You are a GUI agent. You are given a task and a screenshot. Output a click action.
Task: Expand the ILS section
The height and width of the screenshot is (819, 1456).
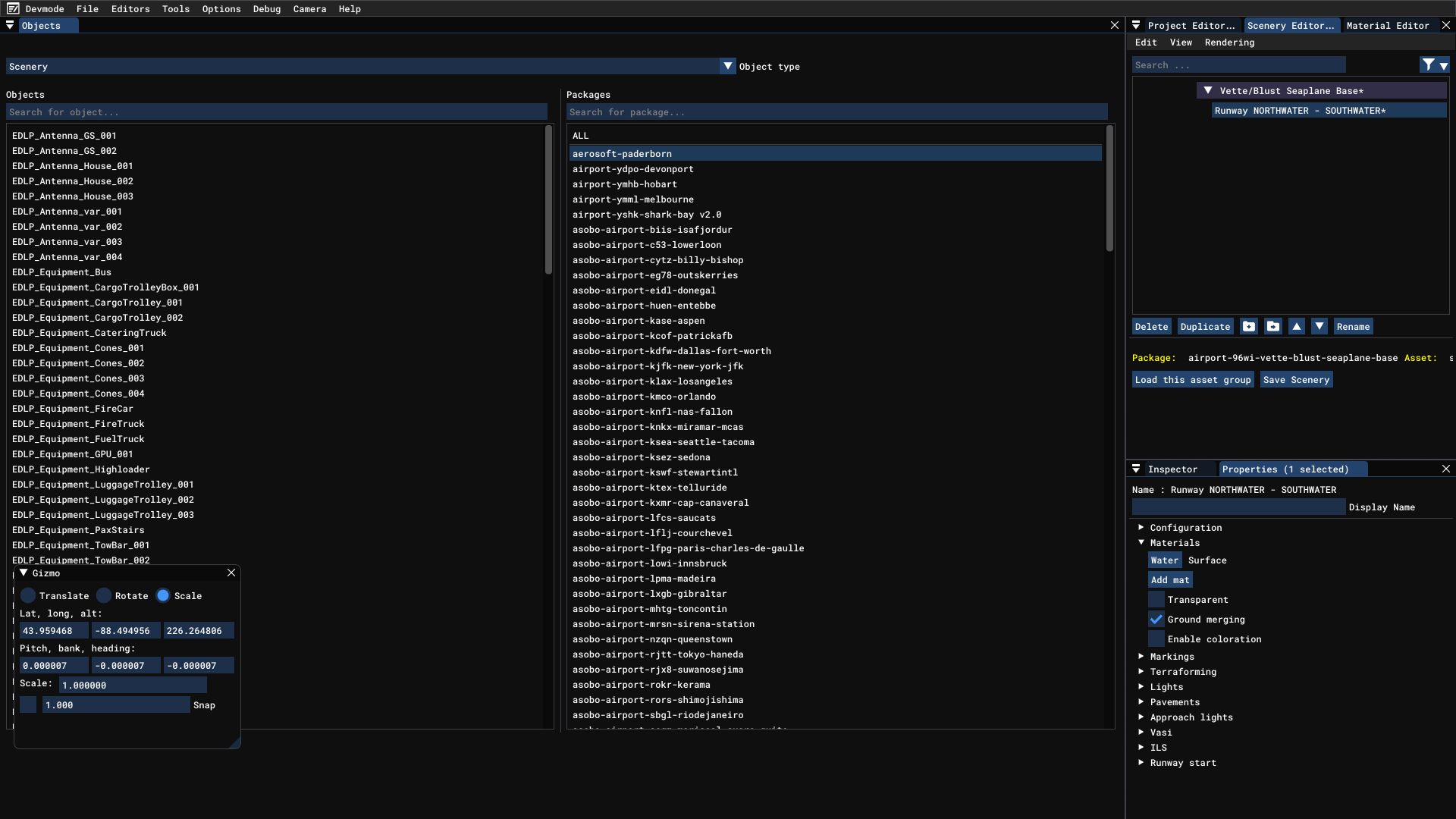(1141, 747)
